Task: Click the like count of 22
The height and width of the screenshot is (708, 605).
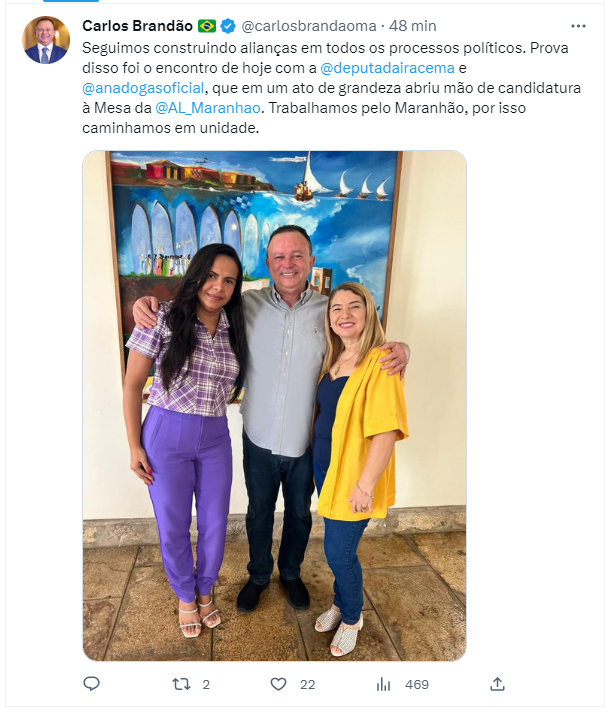Action: 307,685
